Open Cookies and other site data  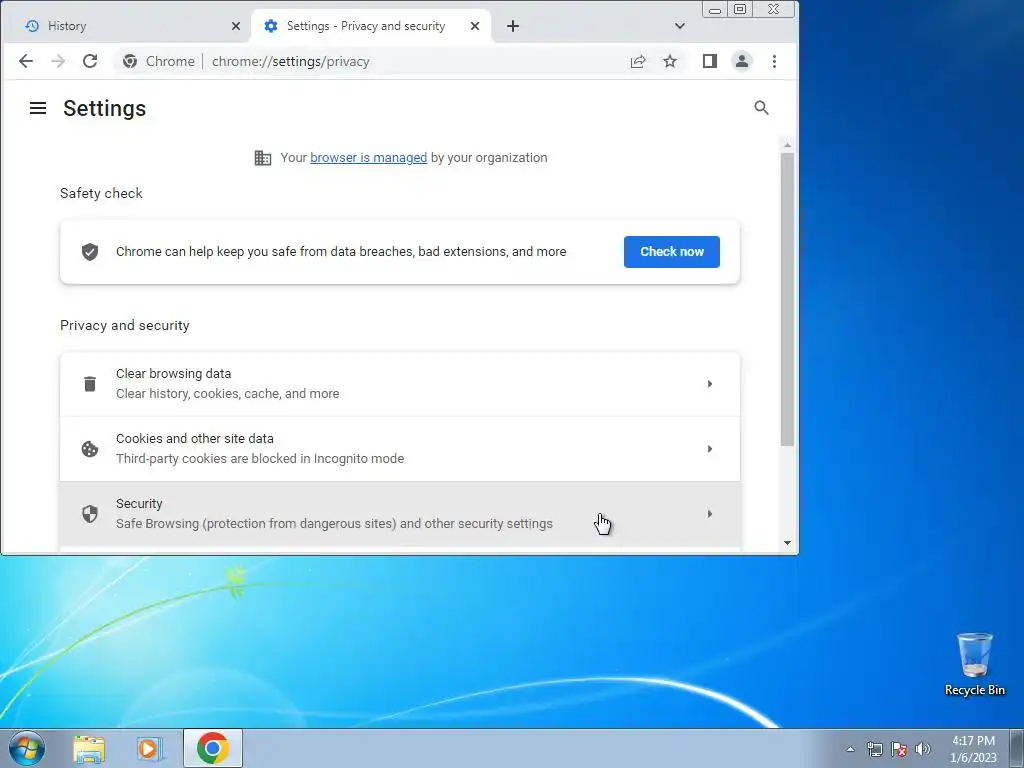point(400,449)
